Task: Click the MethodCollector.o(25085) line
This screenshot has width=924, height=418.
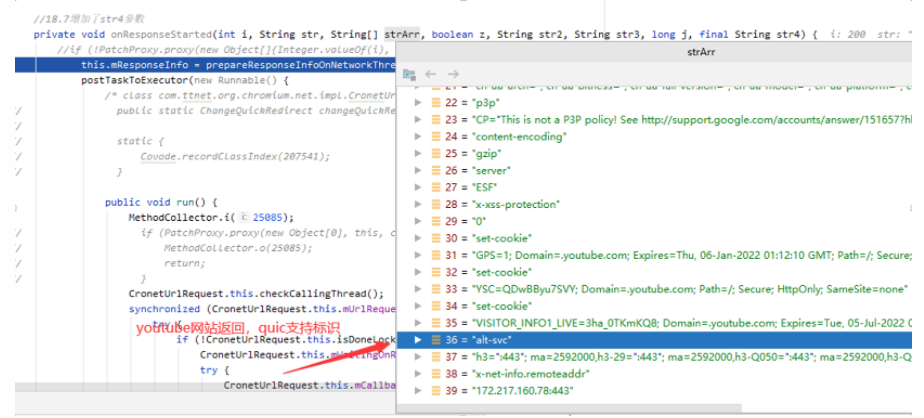Action: point(238,248)
